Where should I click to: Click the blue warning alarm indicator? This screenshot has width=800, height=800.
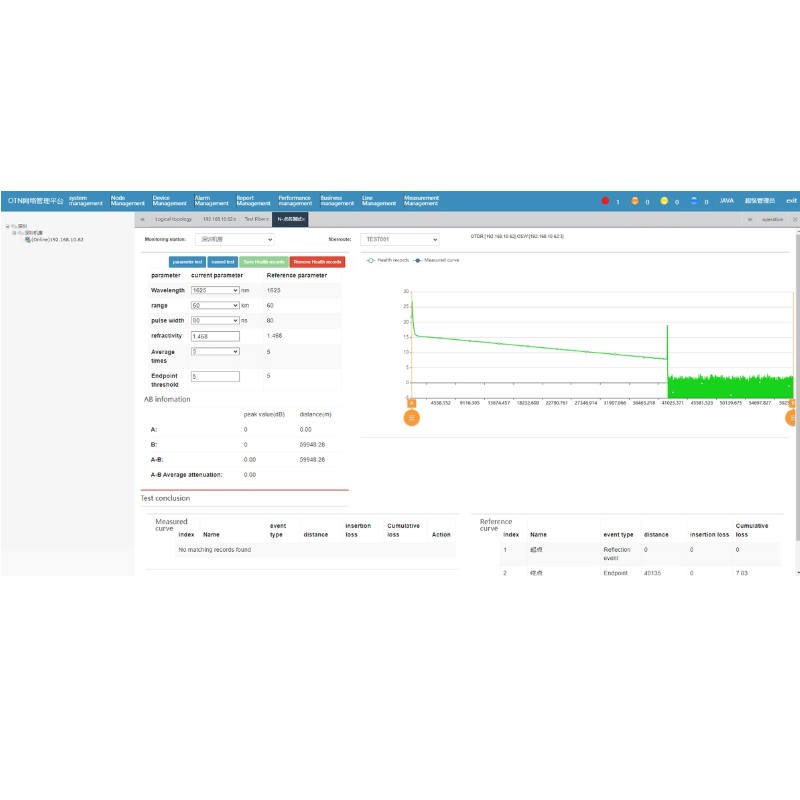(694, 201)
